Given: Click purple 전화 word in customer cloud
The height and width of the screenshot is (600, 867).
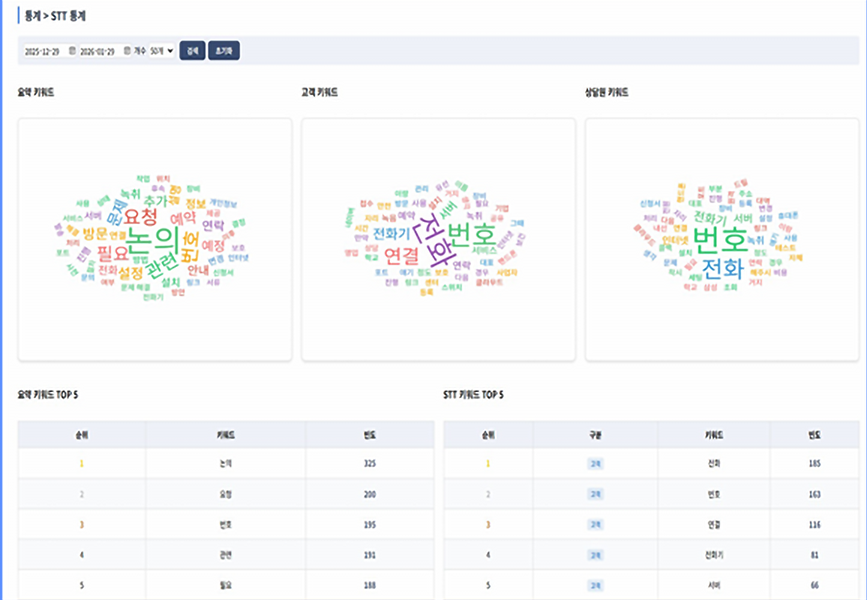Looking at the screenshot, I should click(x=436, y=241).
